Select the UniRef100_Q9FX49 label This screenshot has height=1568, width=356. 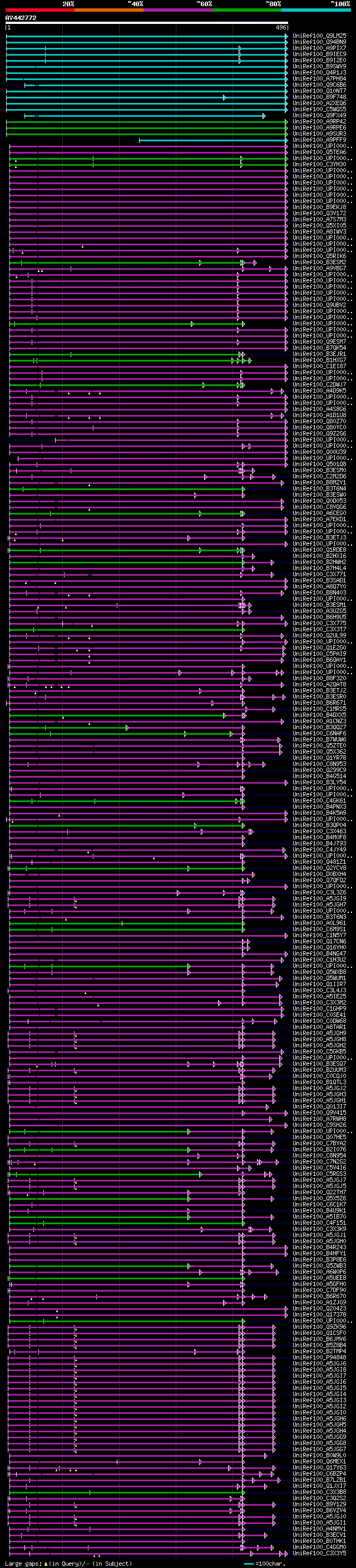319,115
